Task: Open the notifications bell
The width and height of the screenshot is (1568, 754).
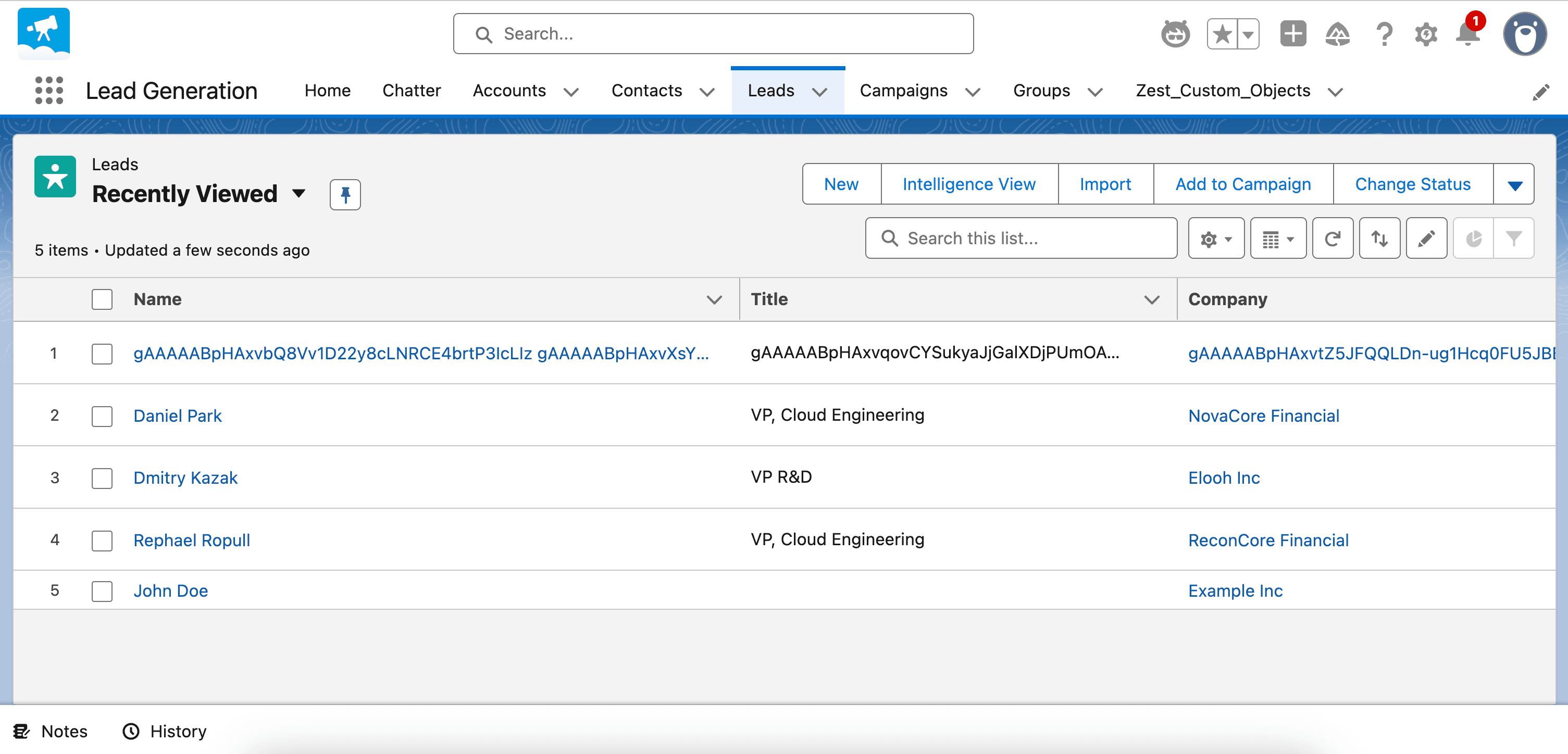Action: [x=1467, y=34]
